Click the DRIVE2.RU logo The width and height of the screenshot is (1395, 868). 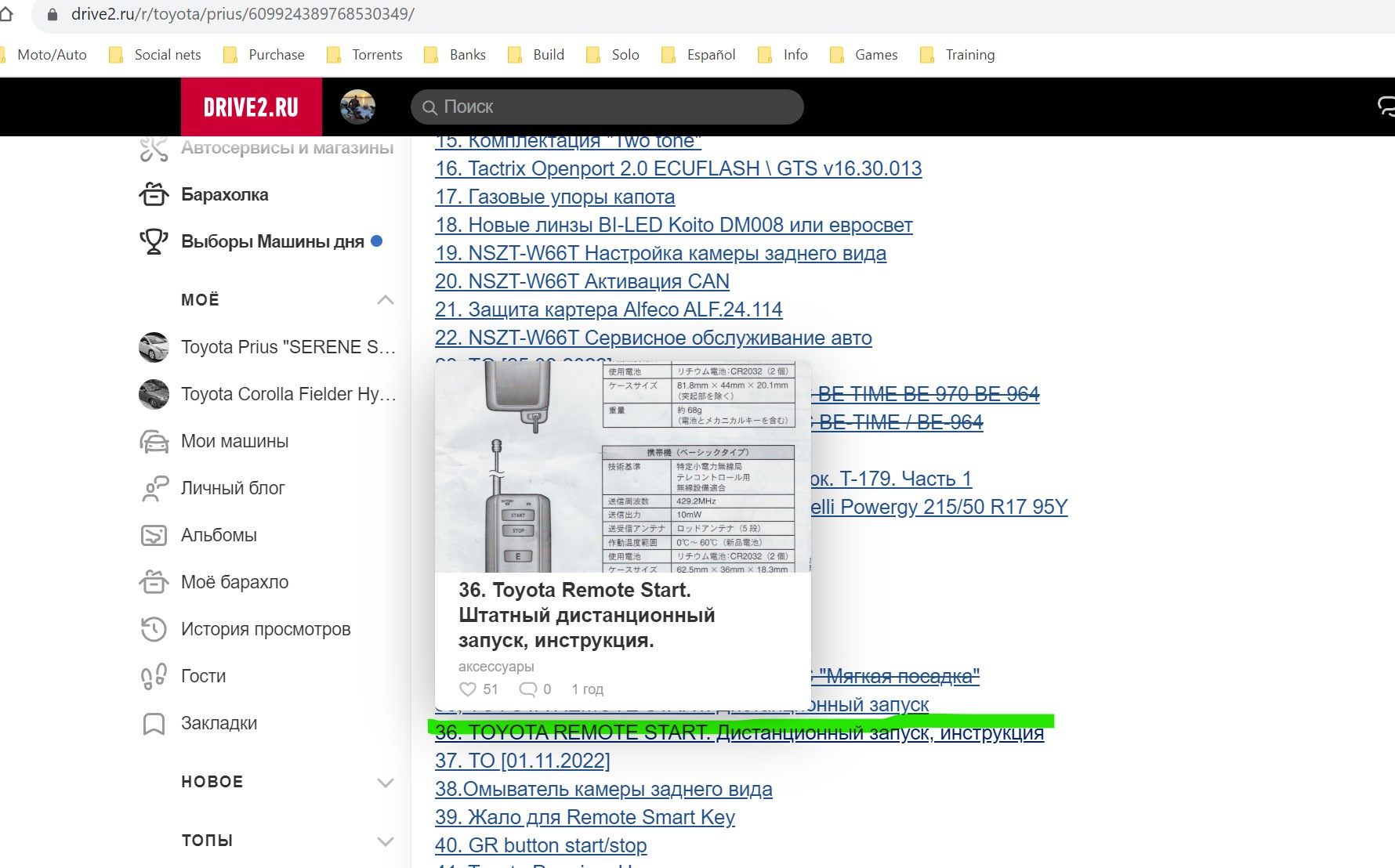251,107
